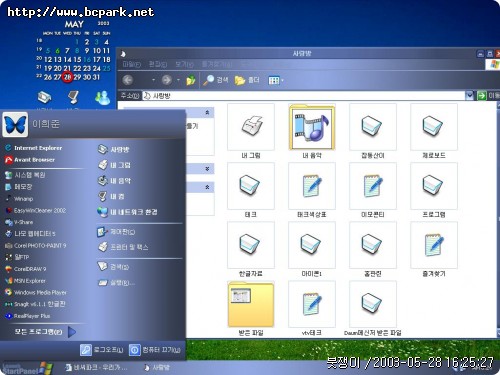Viewport: 500px width, 375px height.
Task: Expand the second task pane section
Action: (207, 169)
